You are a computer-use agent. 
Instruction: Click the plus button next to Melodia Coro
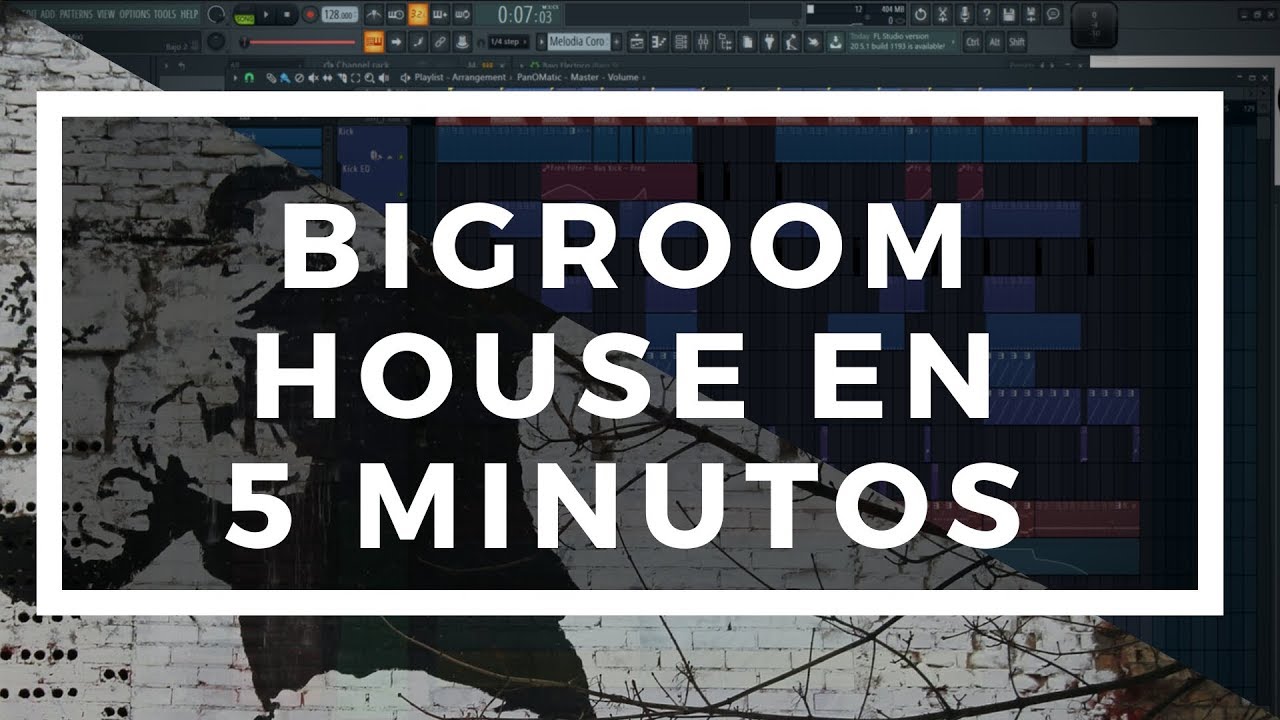(x=617, y=42)
